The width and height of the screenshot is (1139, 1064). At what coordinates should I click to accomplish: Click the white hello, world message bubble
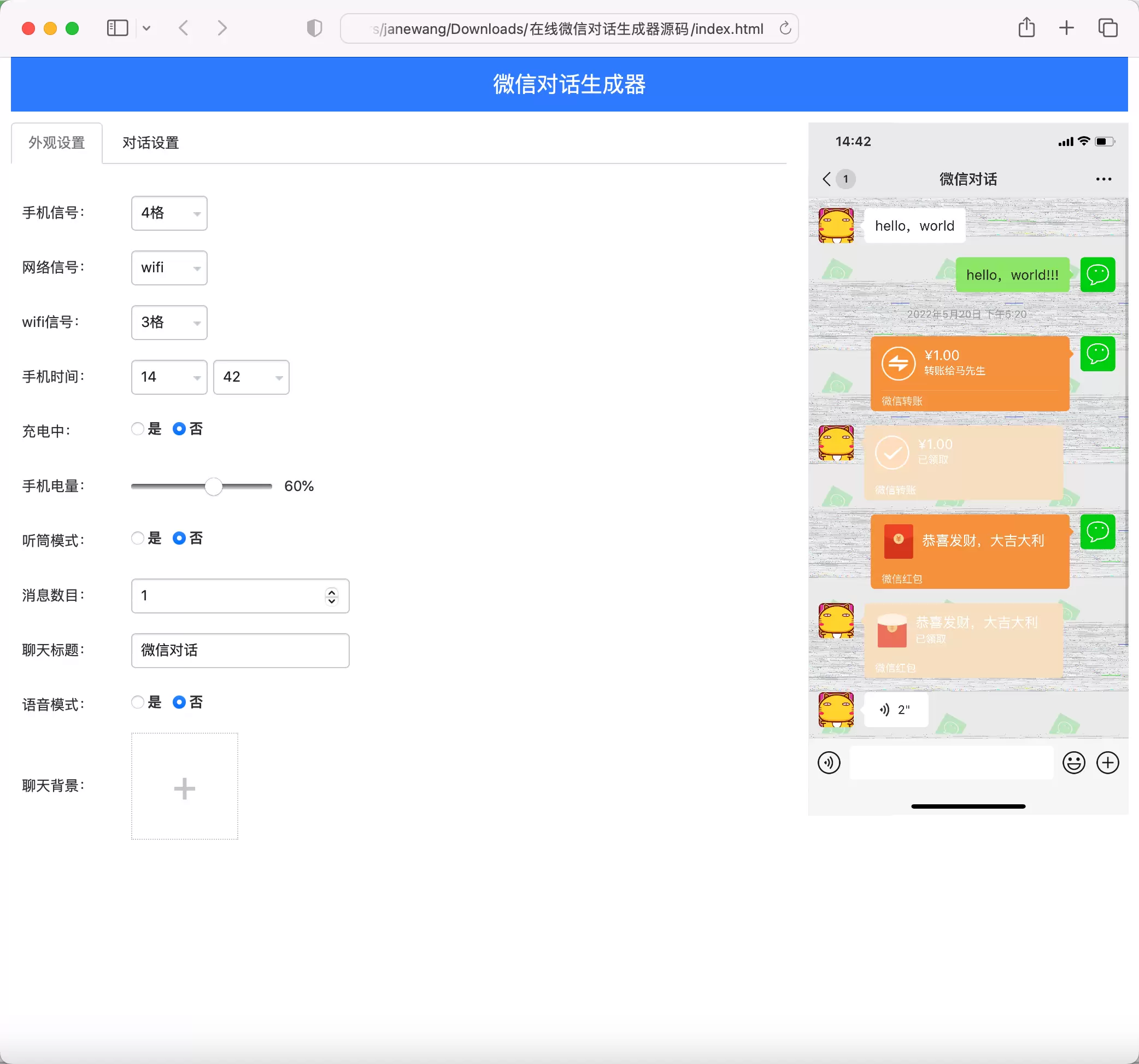[x=914, y=226]
